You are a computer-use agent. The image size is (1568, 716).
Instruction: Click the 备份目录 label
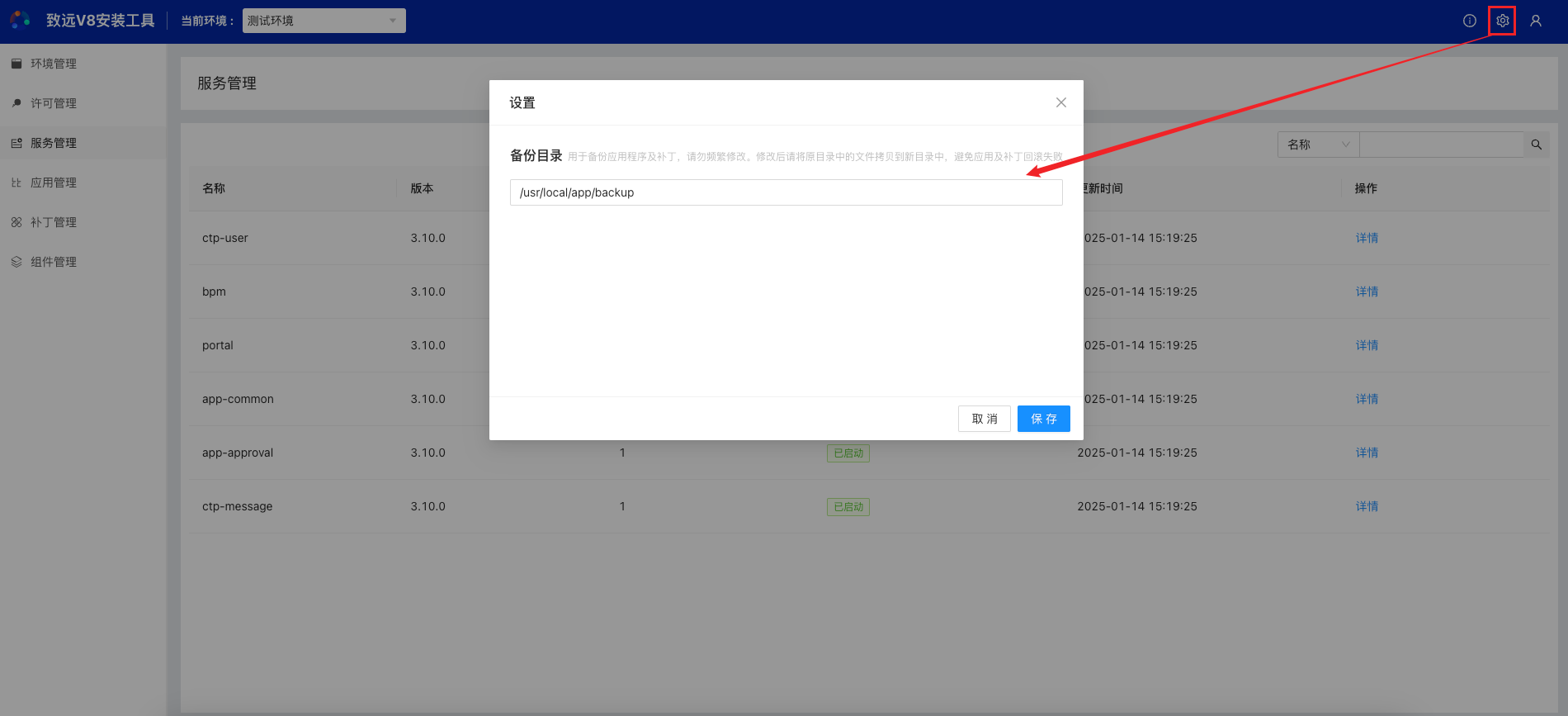pos(536,156)
